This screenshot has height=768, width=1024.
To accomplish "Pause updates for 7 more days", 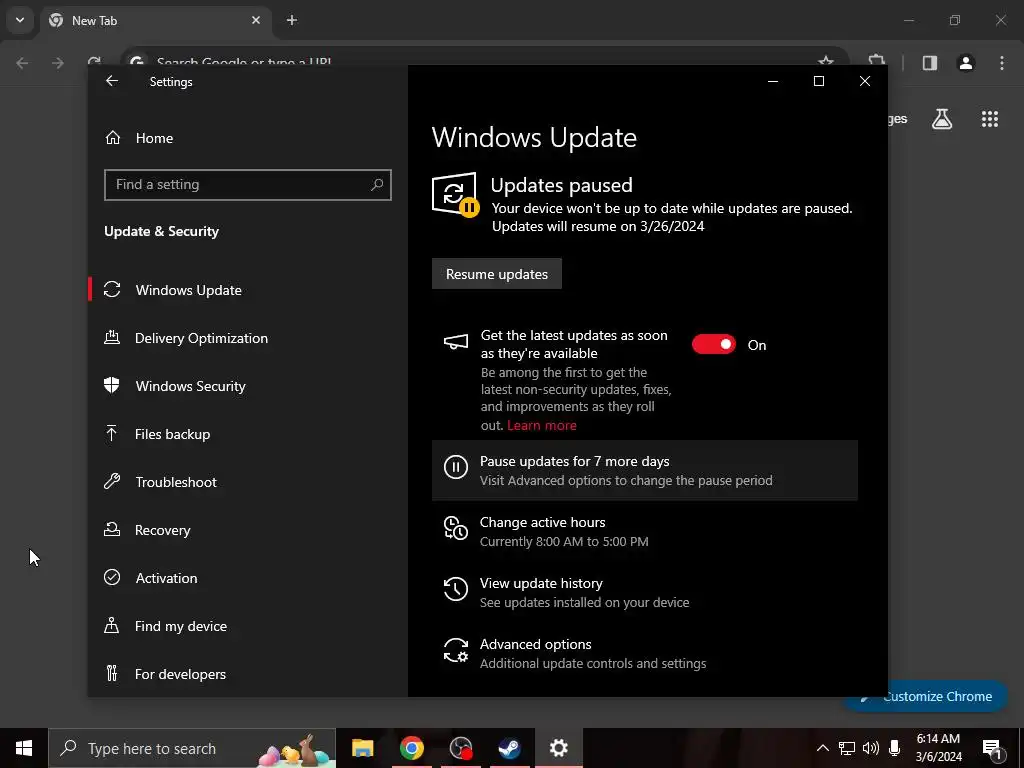I will tap(645, 470).
